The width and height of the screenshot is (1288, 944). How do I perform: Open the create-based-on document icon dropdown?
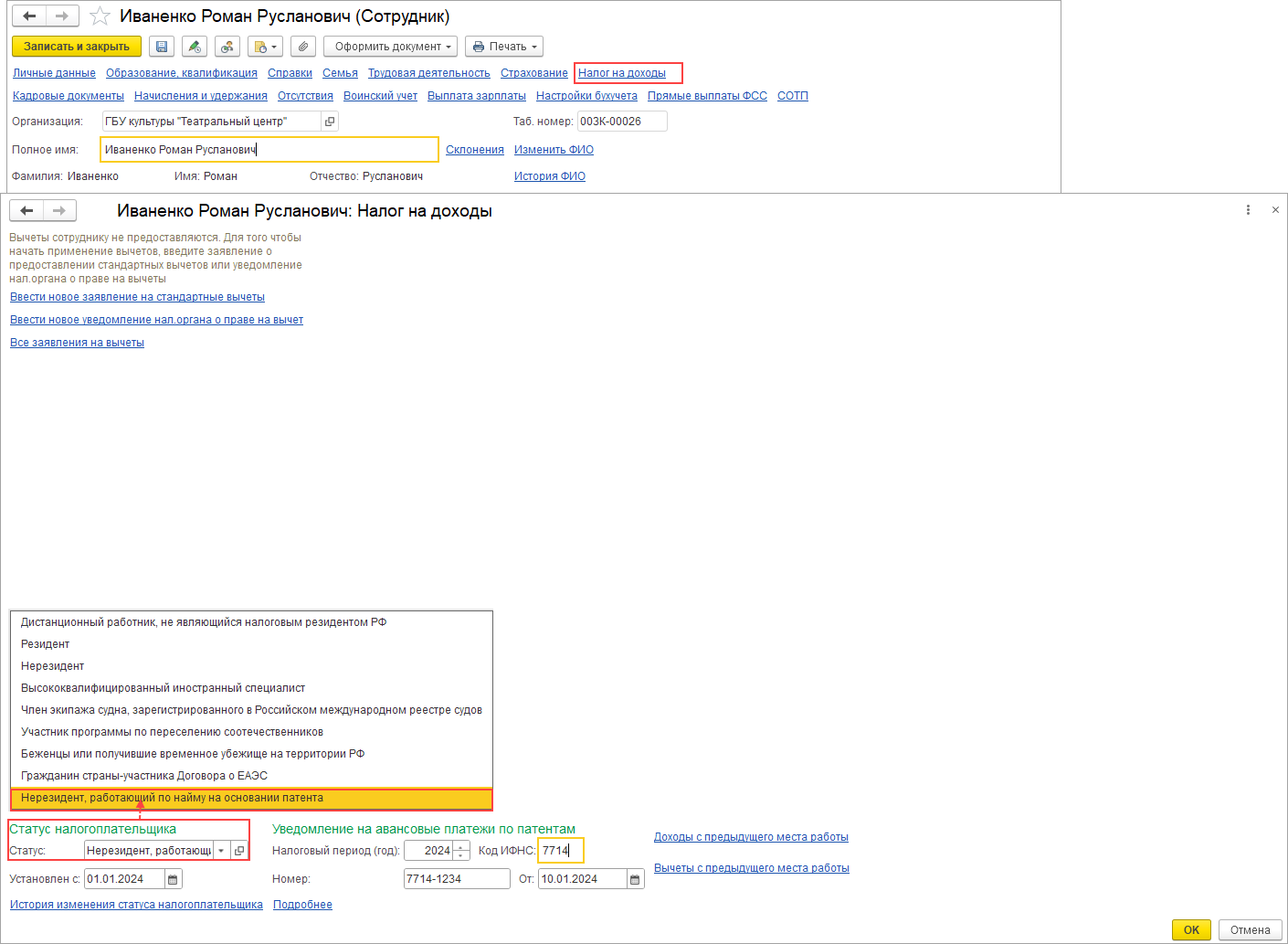(266, 47)
